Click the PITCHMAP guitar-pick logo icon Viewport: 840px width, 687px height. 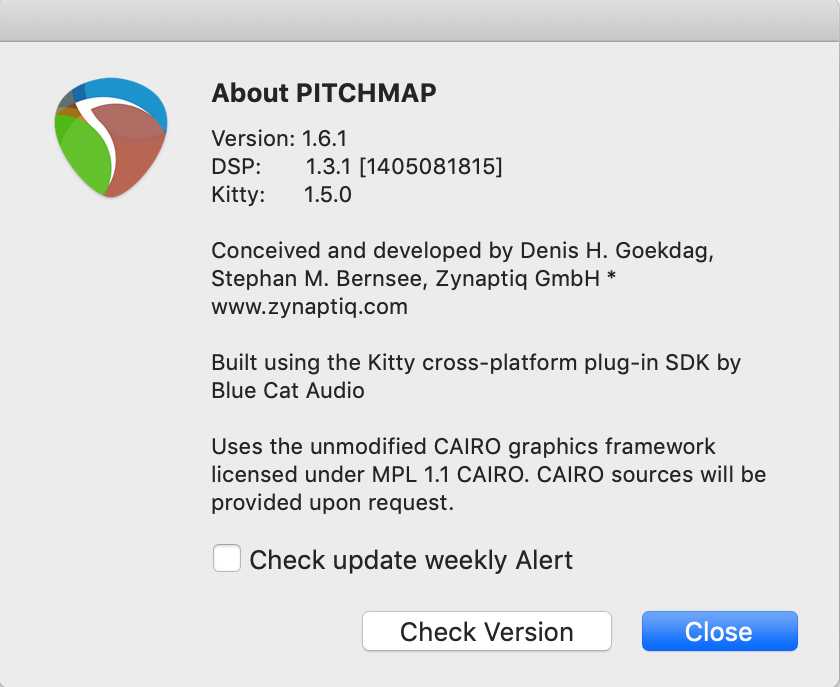(110, 135)
